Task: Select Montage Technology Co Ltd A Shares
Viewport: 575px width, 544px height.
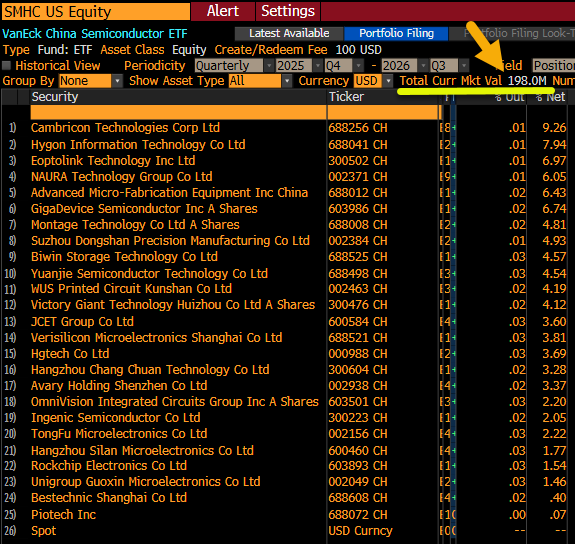Action: [x=135, y=225]
